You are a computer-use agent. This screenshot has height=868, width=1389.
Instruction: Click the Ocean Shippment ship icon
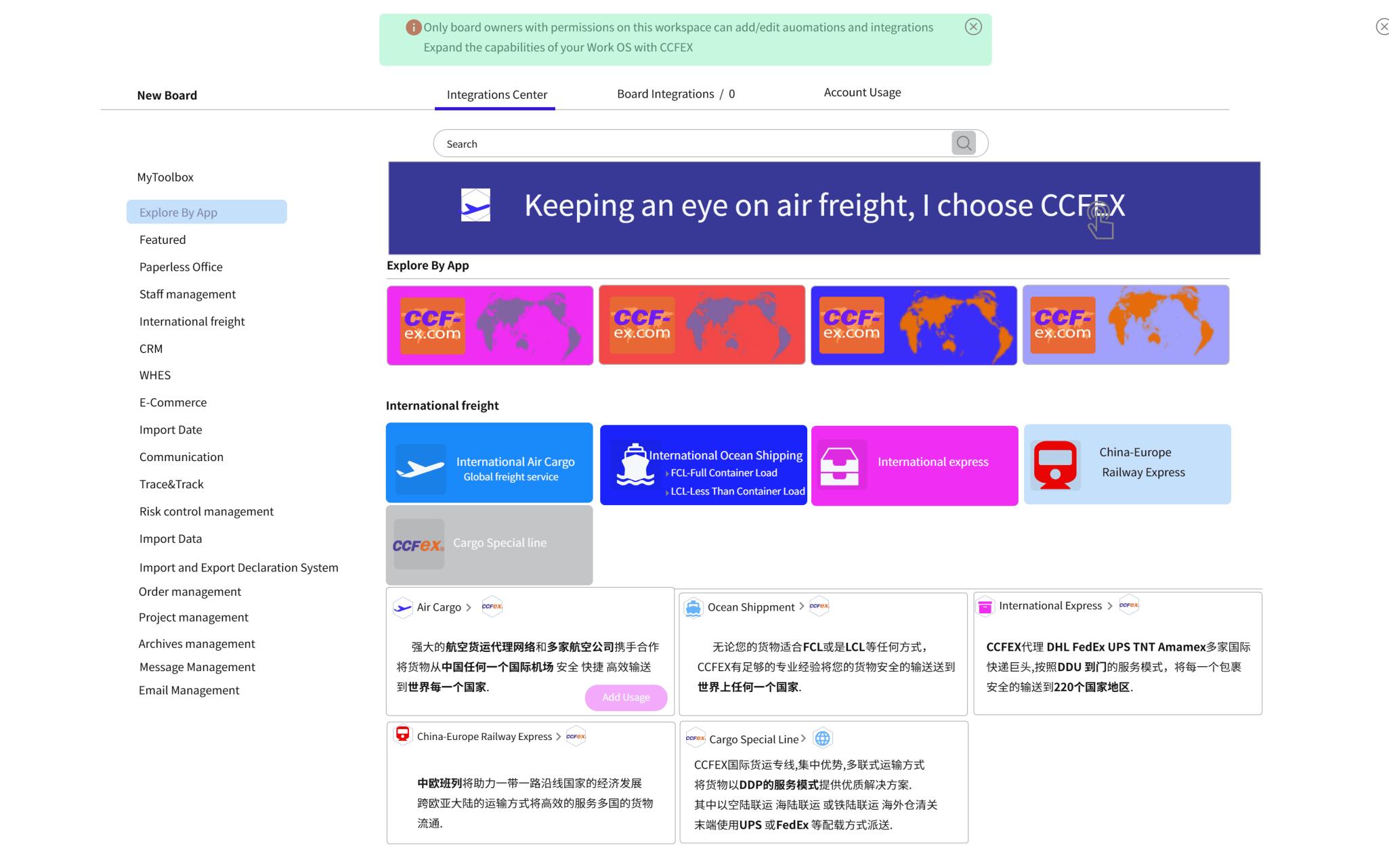pyautogui.click(x=693, y=607)
